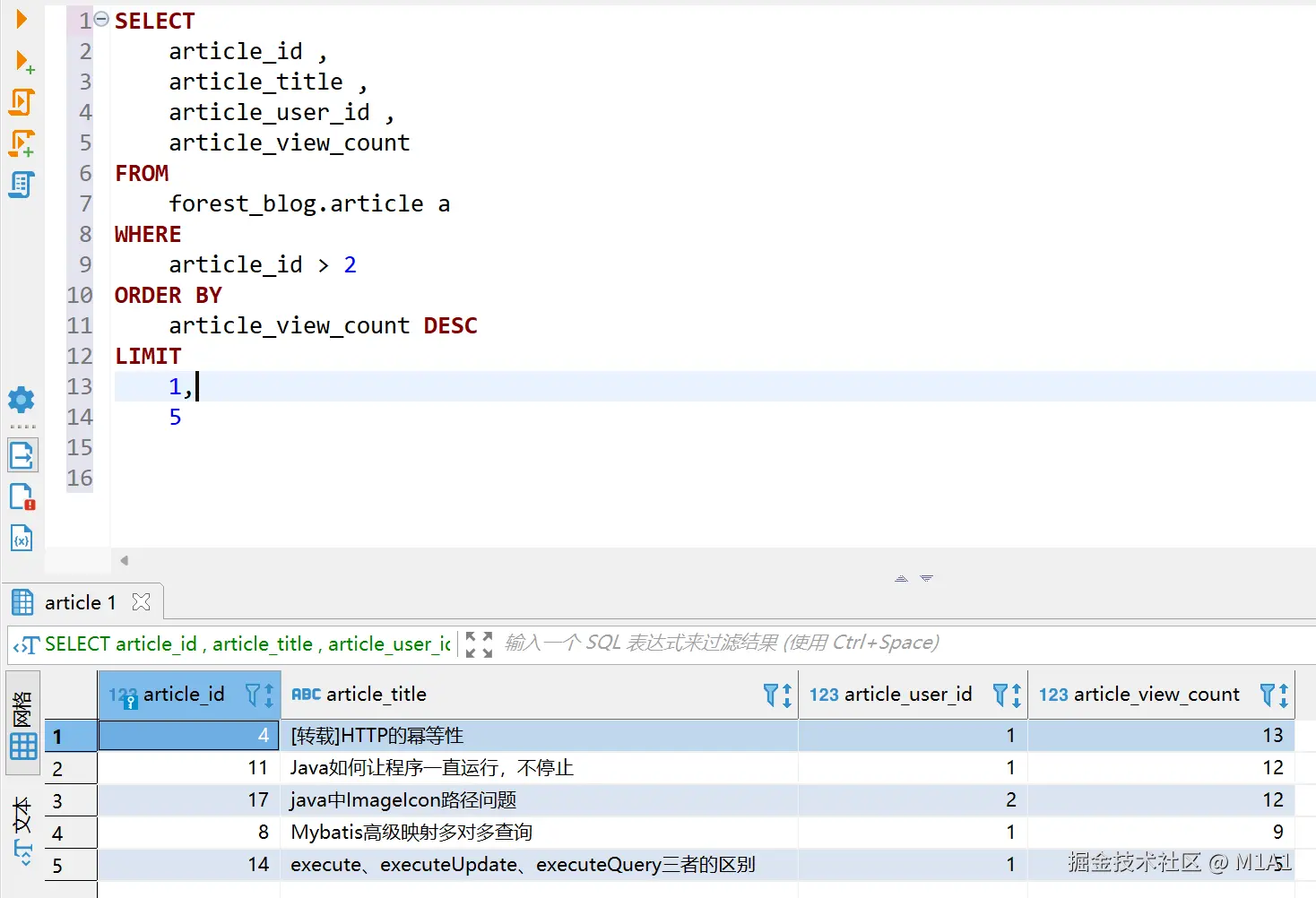Viewport: 1316px width, 898px height.
Task: Open filter for article_user_id column
Action: (1000, 695)
